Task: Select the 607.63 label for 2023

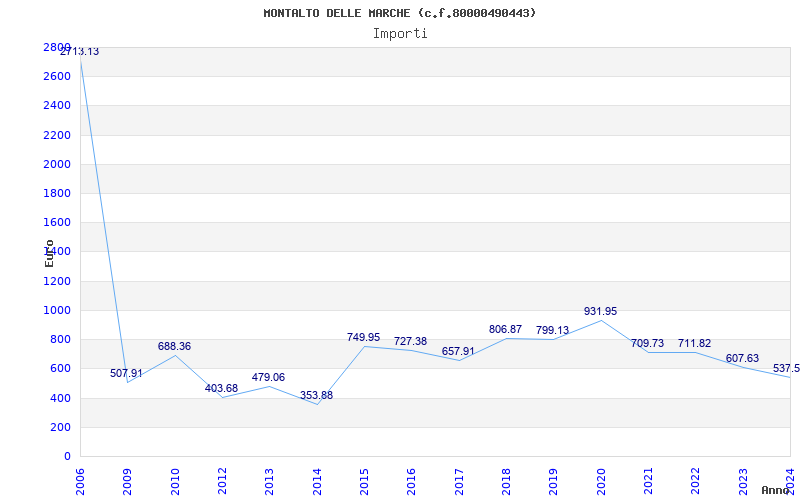Action: [x=742, y=359]
